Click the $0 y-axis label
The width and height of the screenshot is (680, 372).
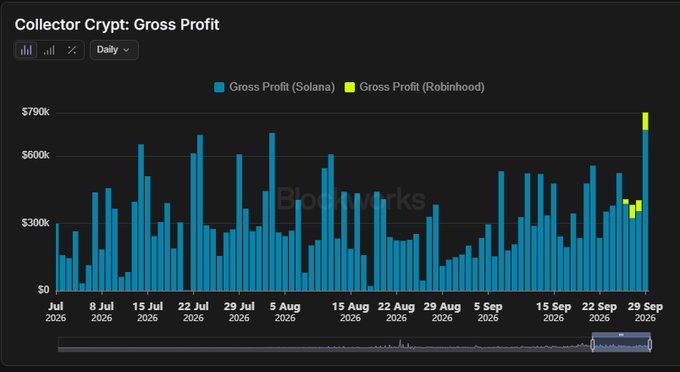[43, 290]
